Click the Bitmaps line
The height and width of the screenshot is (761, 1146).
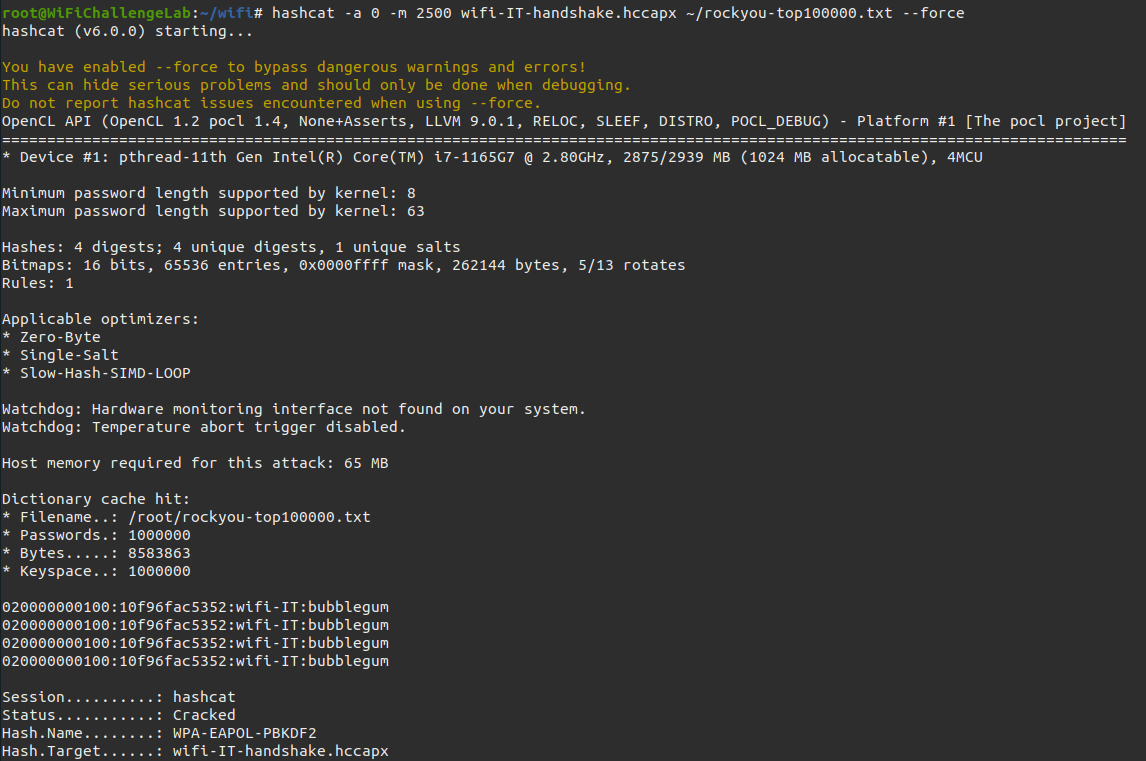pos(344,265)
